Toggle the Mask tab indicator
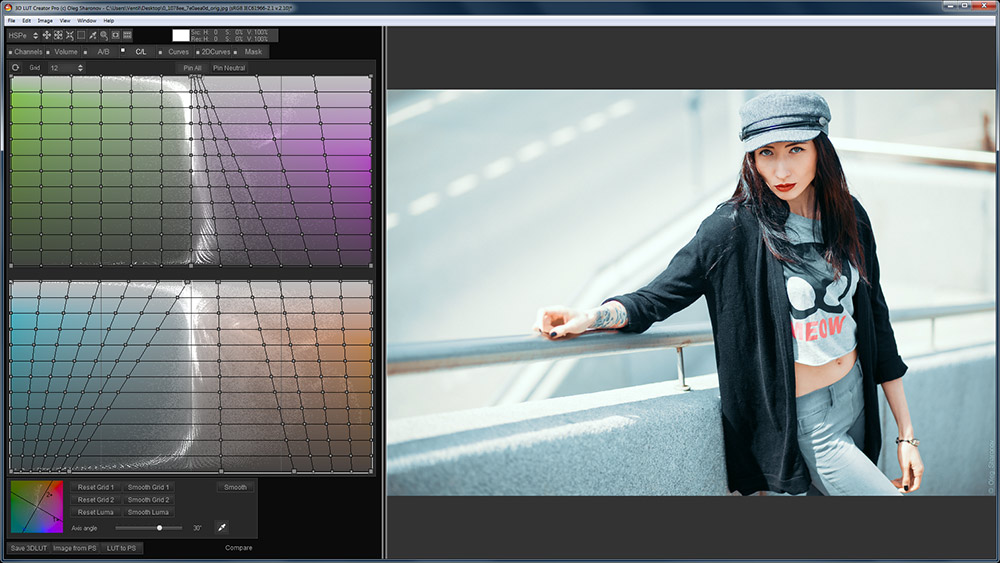The image size is (1000, 563). coord(236,52)
